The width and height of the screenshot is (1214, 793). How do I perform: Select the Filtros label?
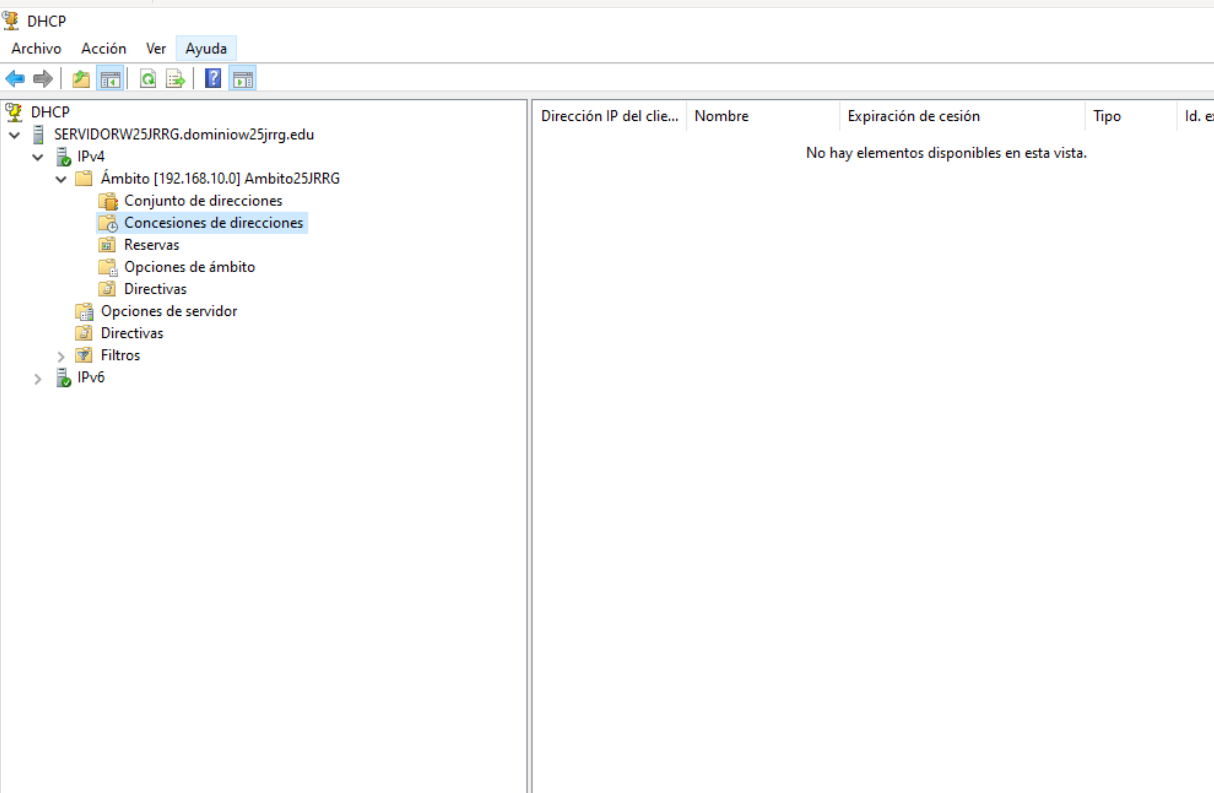pos(120,355)
